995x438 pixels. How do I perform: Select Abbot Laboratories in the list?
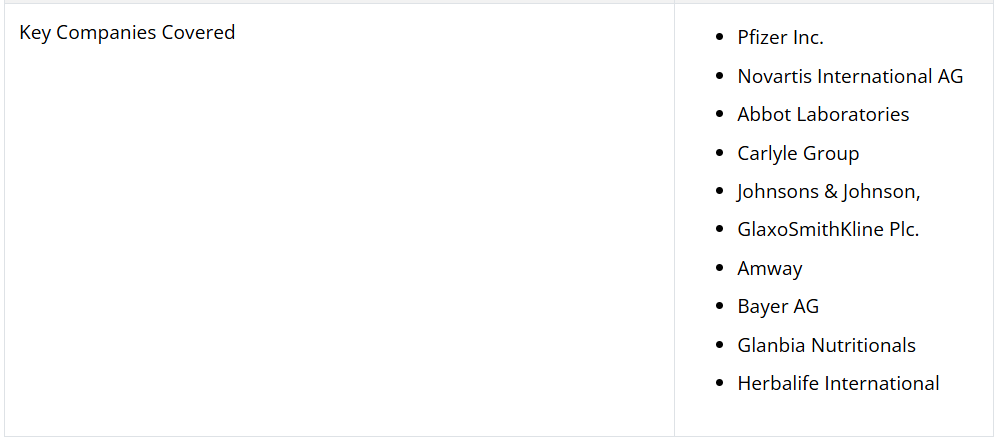click(823, 114)
